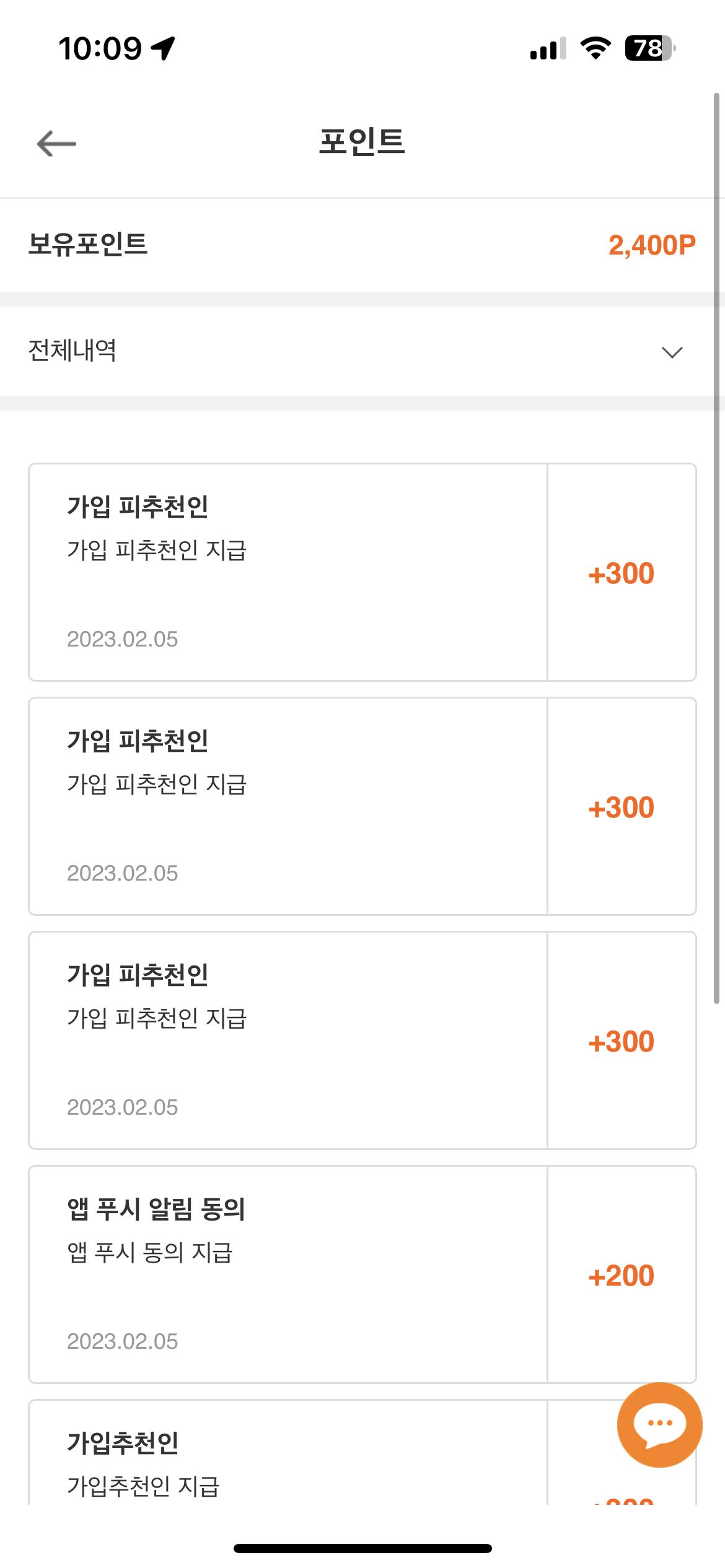Tap the 포인트 page title
The width and height of the screenshot is (725, 1568).
click(x=362, y=141)
